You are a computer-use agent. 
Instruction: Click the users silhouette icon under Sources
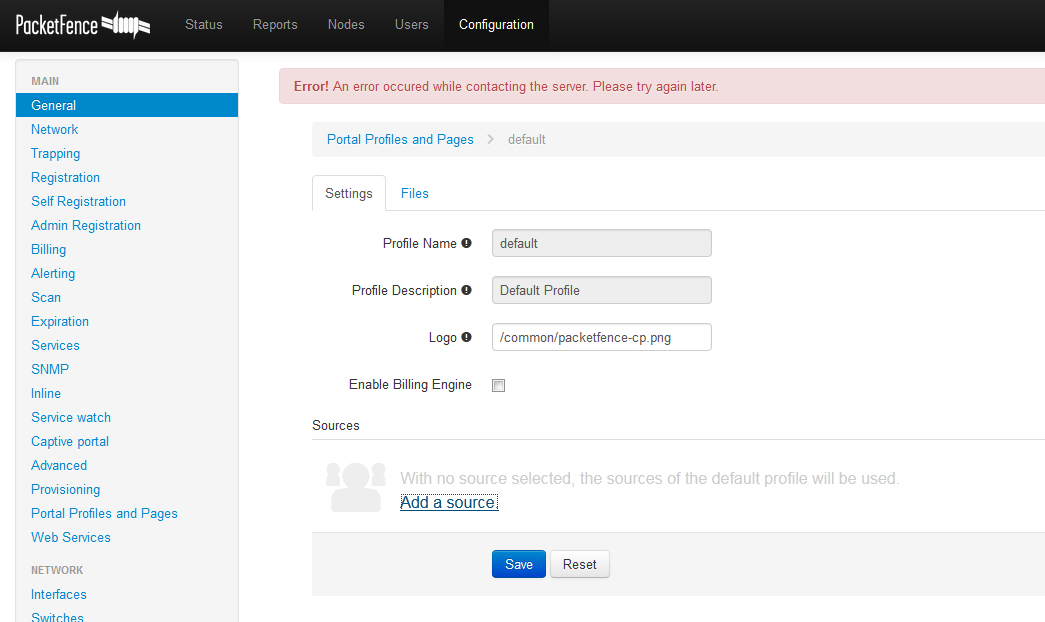click(355, 487)
